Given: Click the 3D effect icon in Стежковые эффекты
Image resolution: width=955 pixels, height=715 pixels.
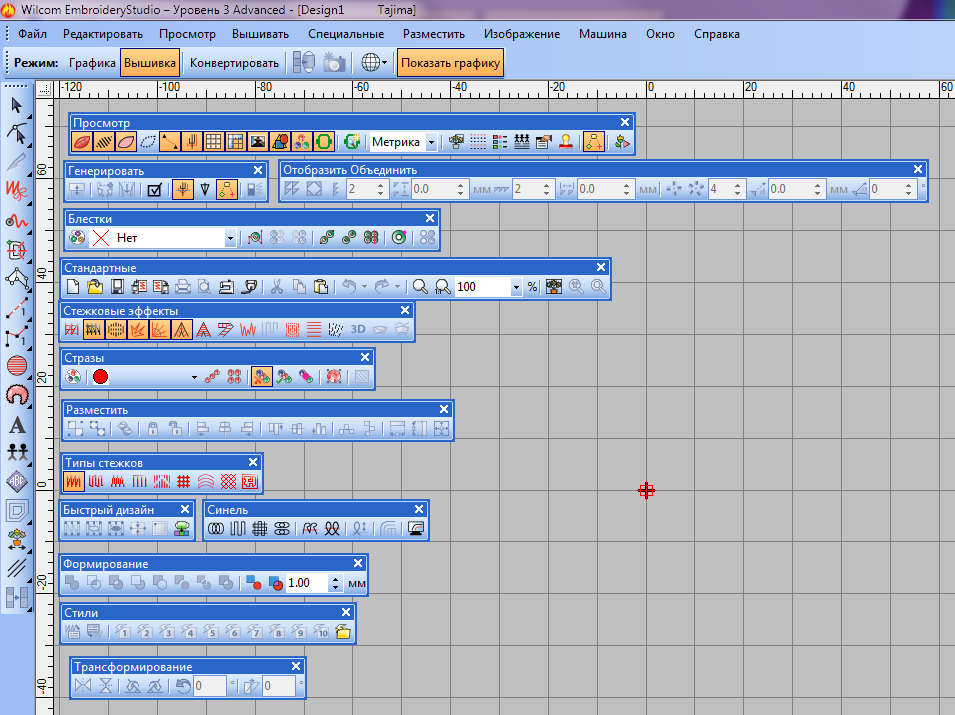Looking at the screenshot, I should (357, 328).
